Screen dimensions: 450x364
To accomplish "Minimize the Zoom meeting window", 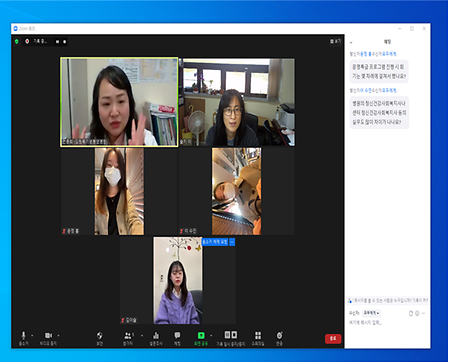I will click(x=400, y=29).
